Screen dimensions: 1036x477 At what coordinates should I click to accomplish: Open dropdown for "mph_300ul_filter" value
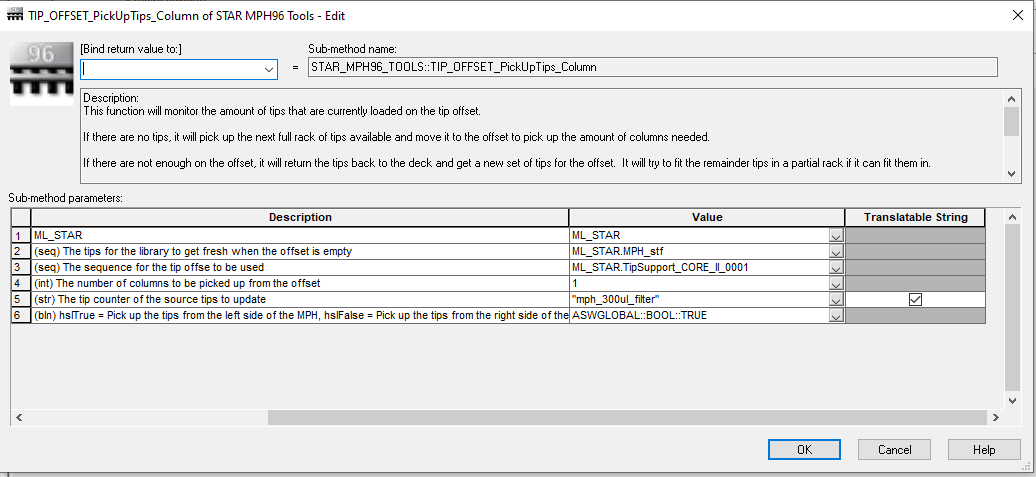point(836,299)
